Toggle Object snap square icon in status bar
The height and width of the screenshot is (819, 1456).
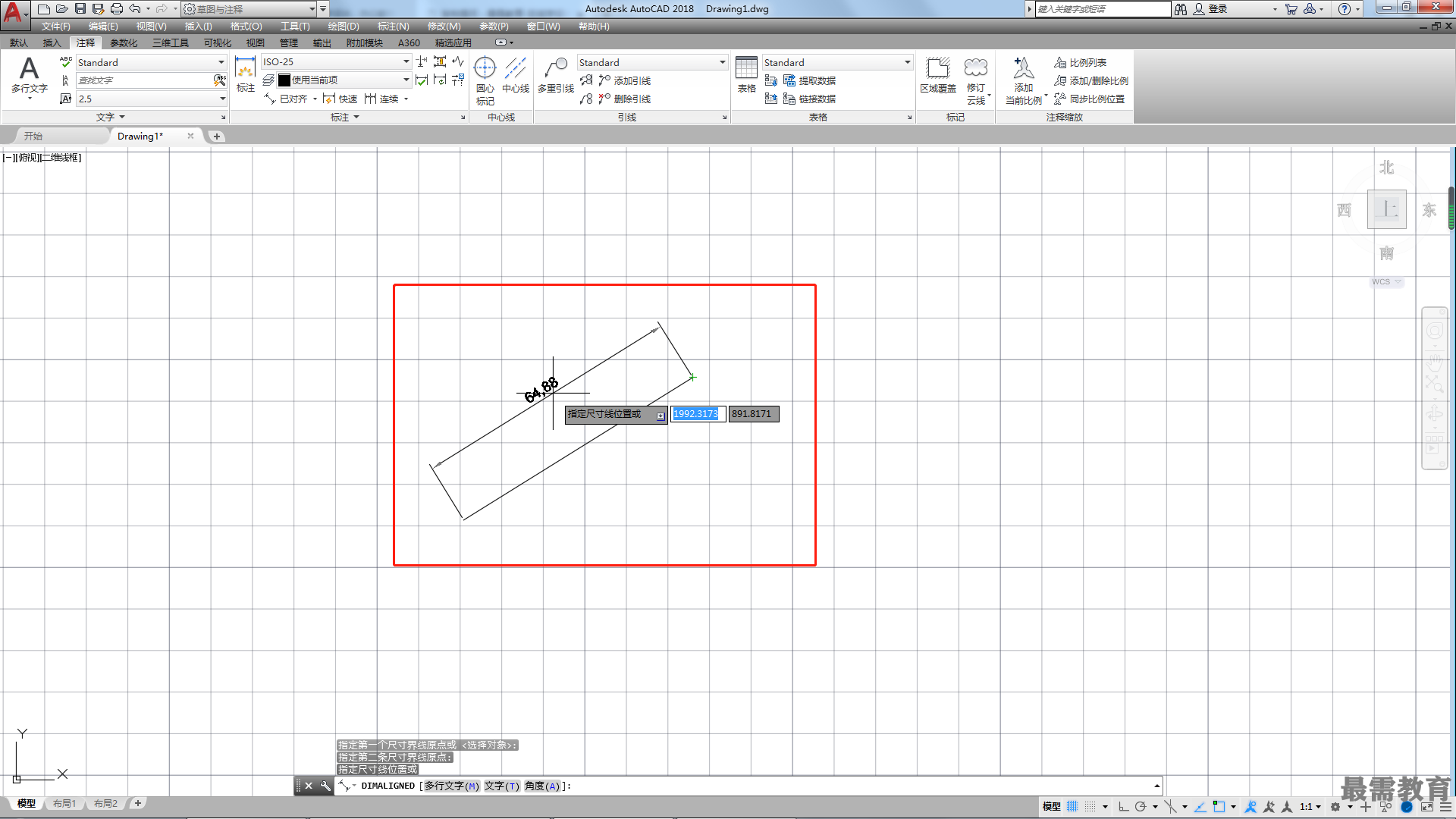click(1219, 807)
